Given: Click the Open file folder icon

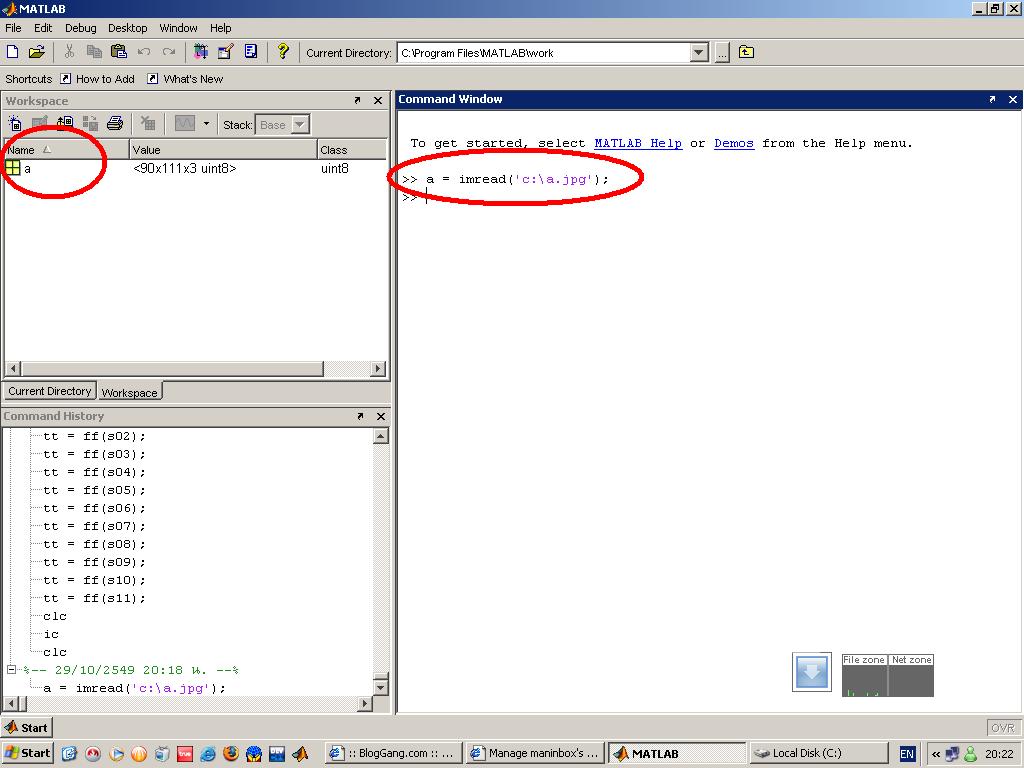Looking at the screenshot, I should tap(37, 52).
